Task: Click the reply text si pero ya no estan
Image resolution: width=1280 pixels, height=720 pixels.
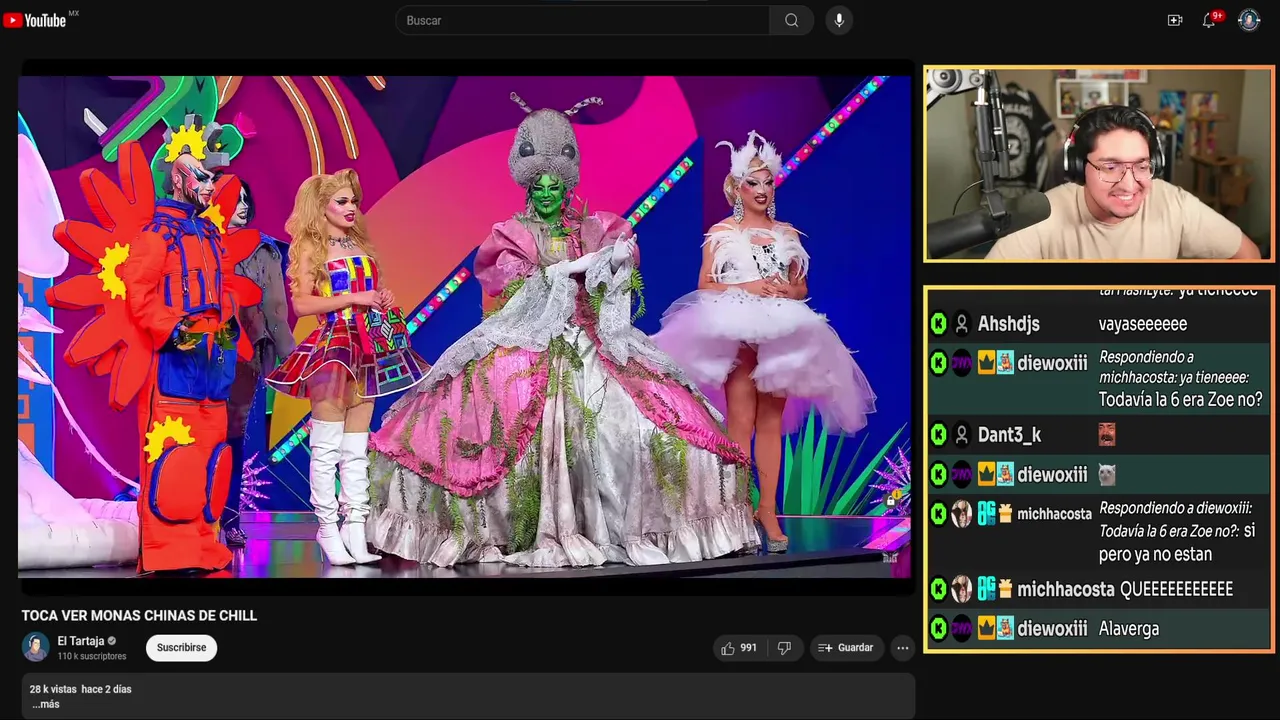Action: tap(1175, 542)
